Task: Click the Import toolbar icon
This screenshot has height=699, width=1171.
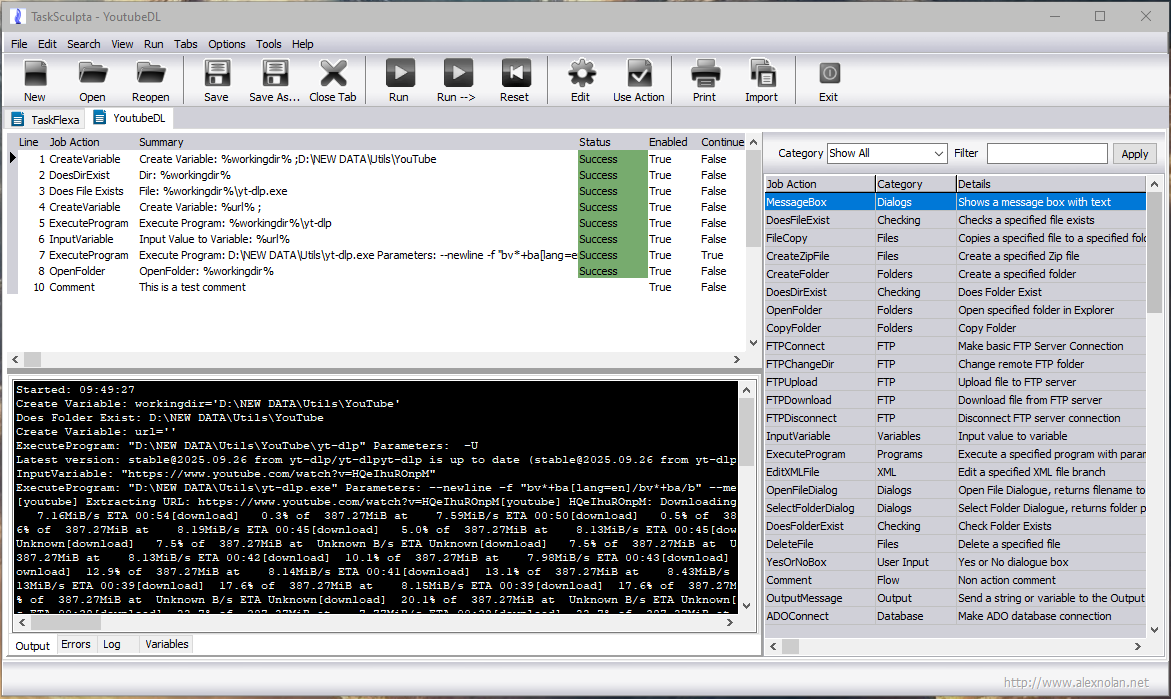Action: tap(761, 74)
